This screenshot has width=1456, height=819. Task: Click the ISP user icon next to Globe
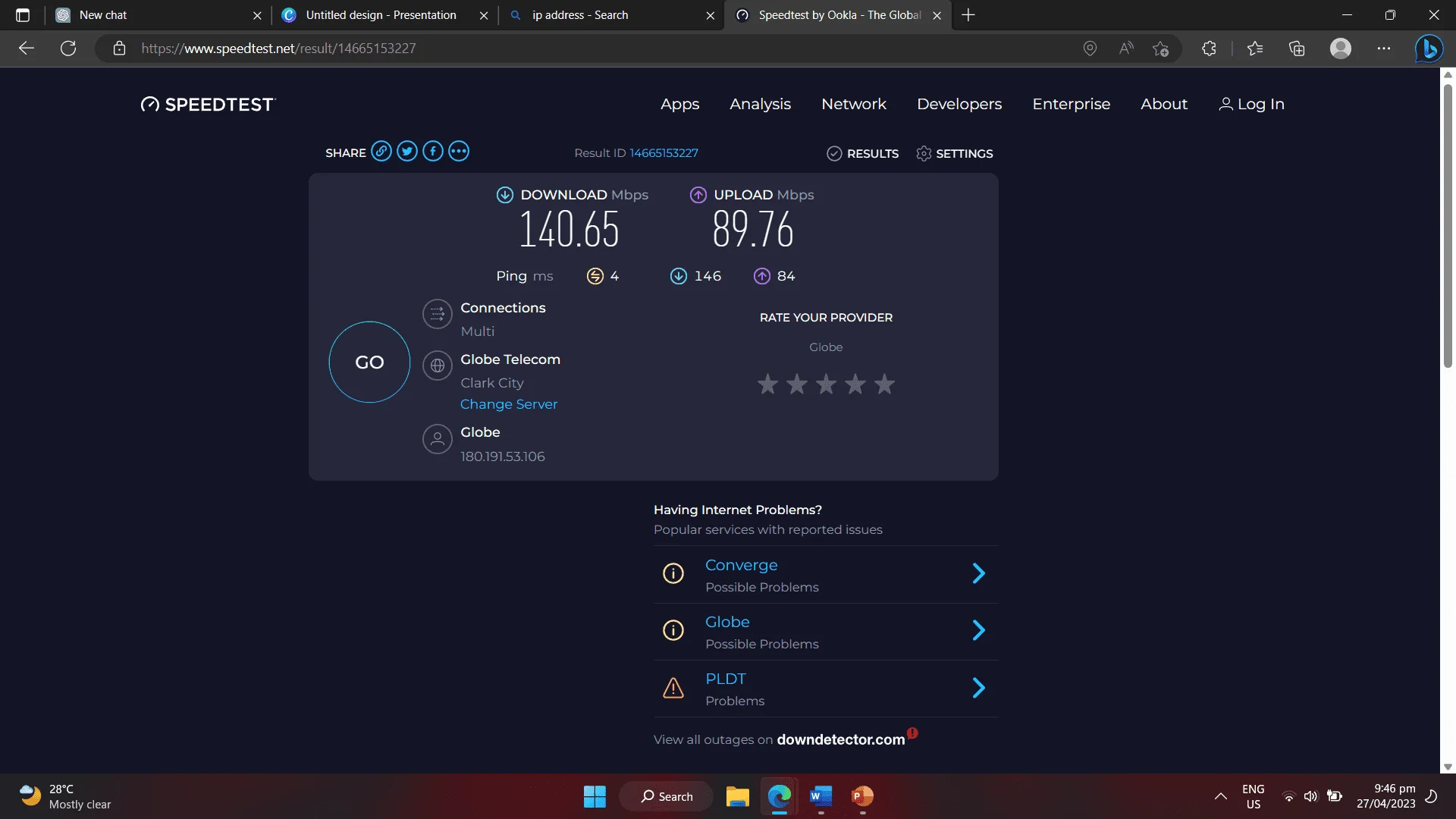(x=438, y=439)
